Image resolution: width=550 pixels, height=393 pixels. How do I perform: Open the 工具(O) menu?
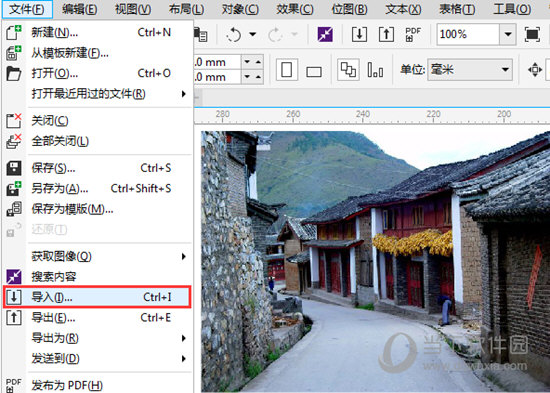(x=512, y=9)
